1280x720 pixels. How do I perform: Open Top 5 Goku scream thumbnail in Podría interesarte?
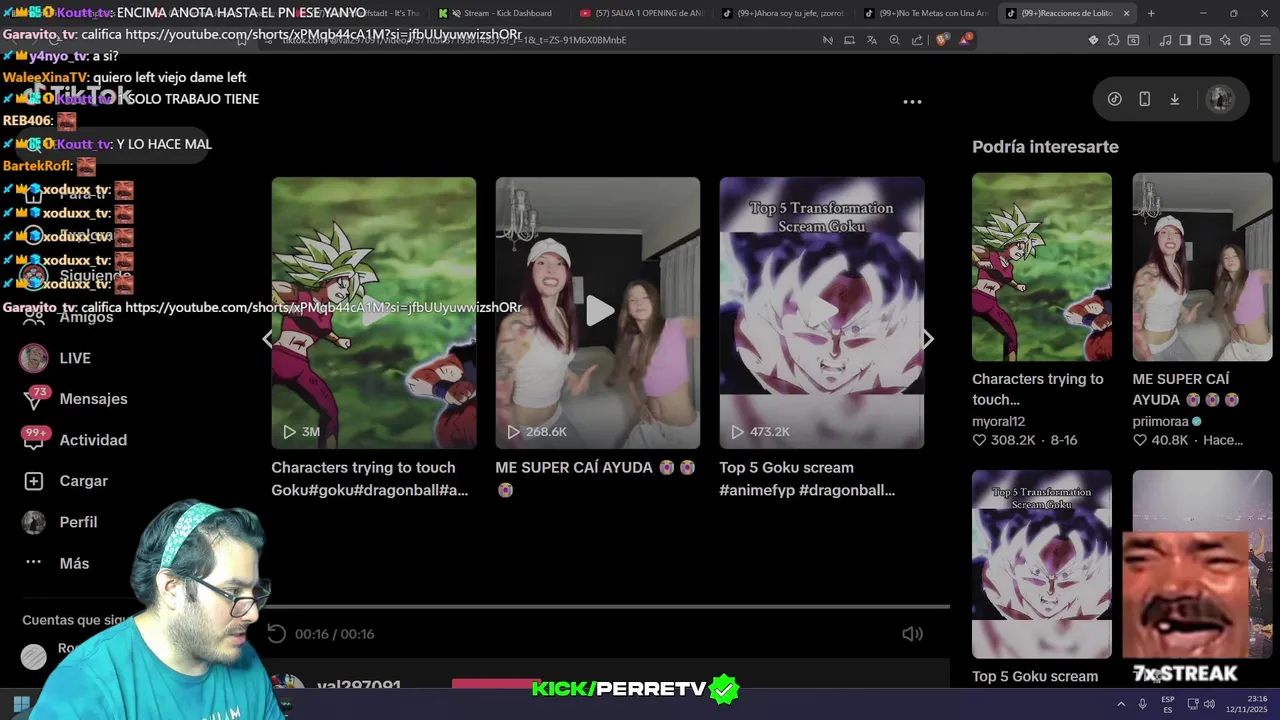pos(1042,564)
